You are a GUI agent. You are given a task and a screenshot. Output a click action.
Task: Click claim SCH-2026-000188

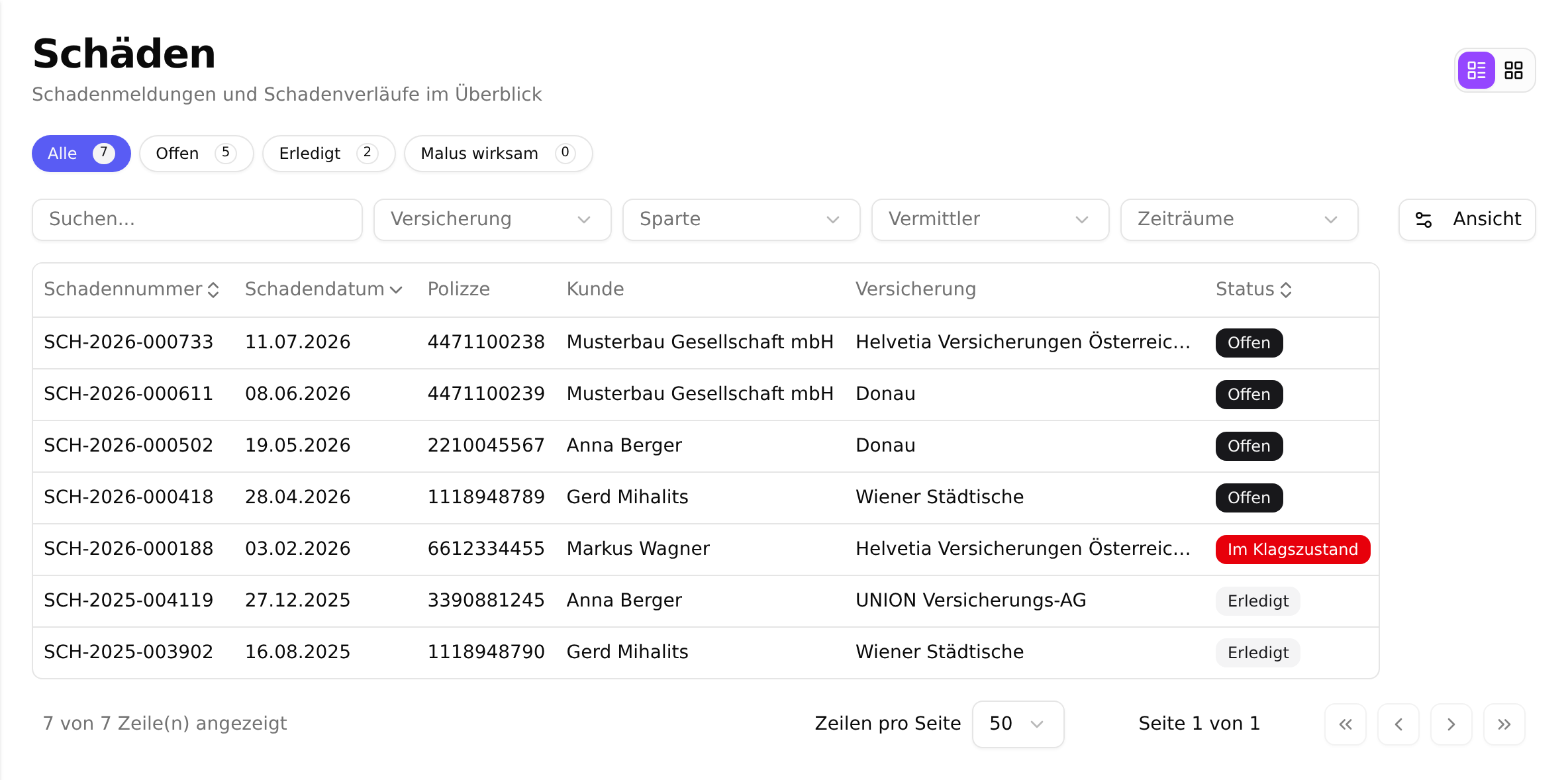pyautogui.click(x=128, y=549)
